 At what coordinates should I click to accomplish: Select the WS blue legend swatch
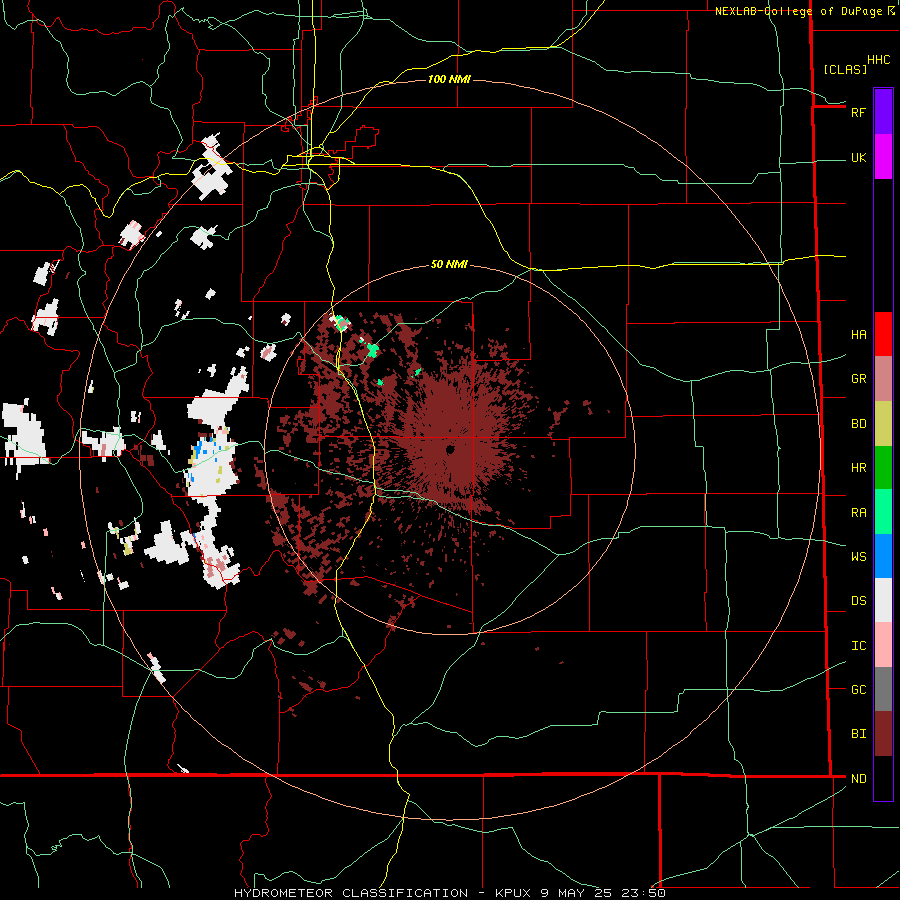tap(883, 556)
